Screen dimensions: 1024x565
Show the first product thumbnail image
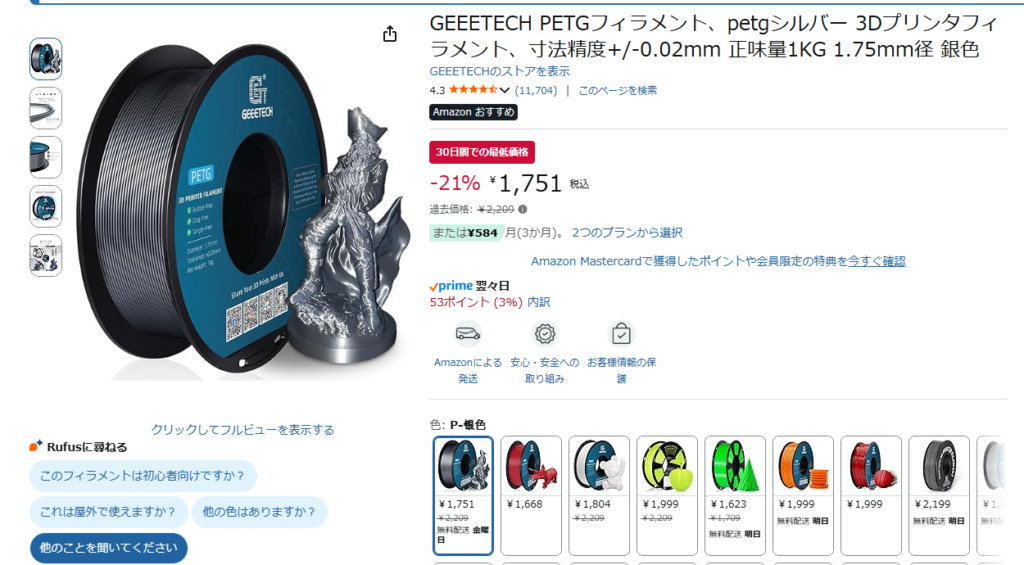click(46, 59)
